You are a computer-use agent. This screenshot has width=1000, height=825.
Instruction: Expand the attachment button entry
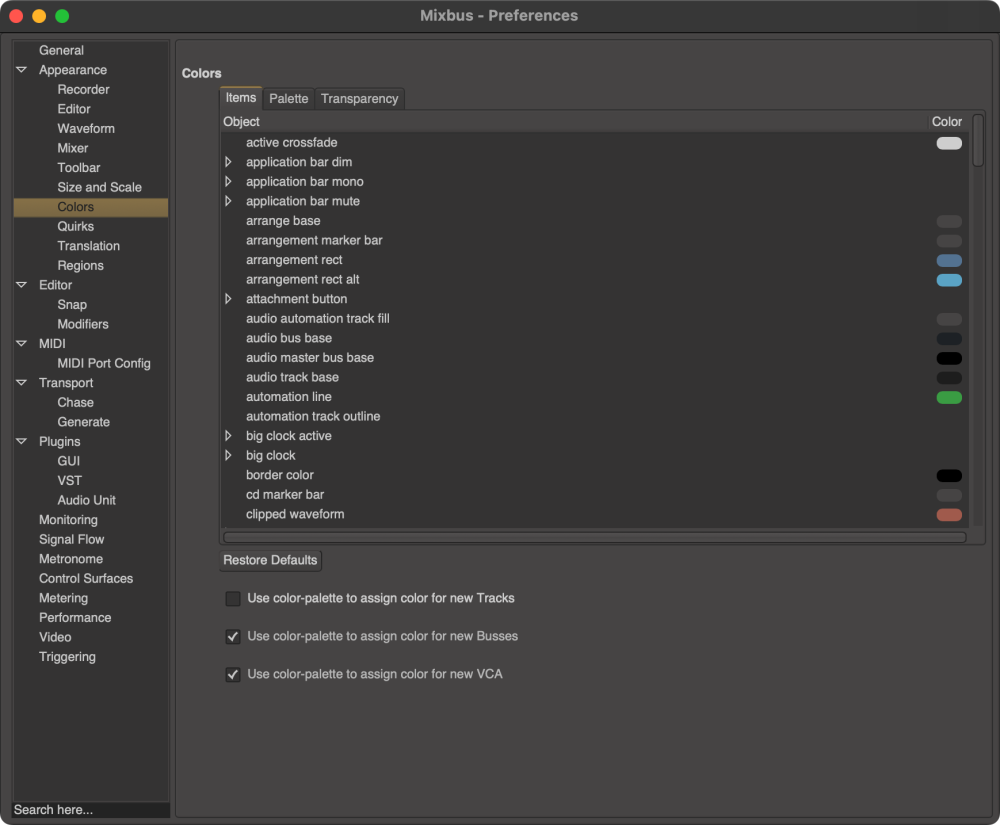point(227,298)
